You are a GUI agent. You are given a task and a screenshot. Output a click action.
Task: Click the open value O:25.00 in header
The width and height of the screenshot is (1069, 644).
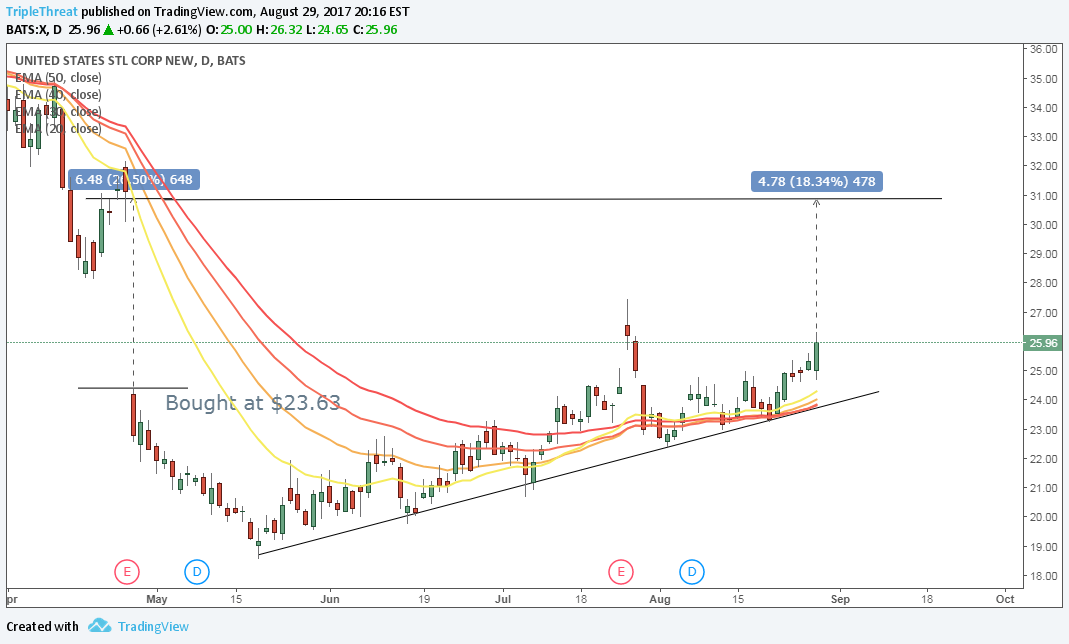point(229,30)
